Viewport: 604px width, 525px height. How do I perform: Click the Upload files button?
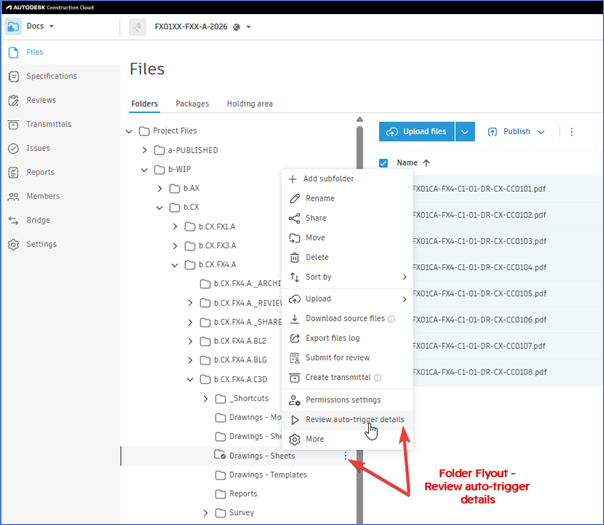pos(416,132)
